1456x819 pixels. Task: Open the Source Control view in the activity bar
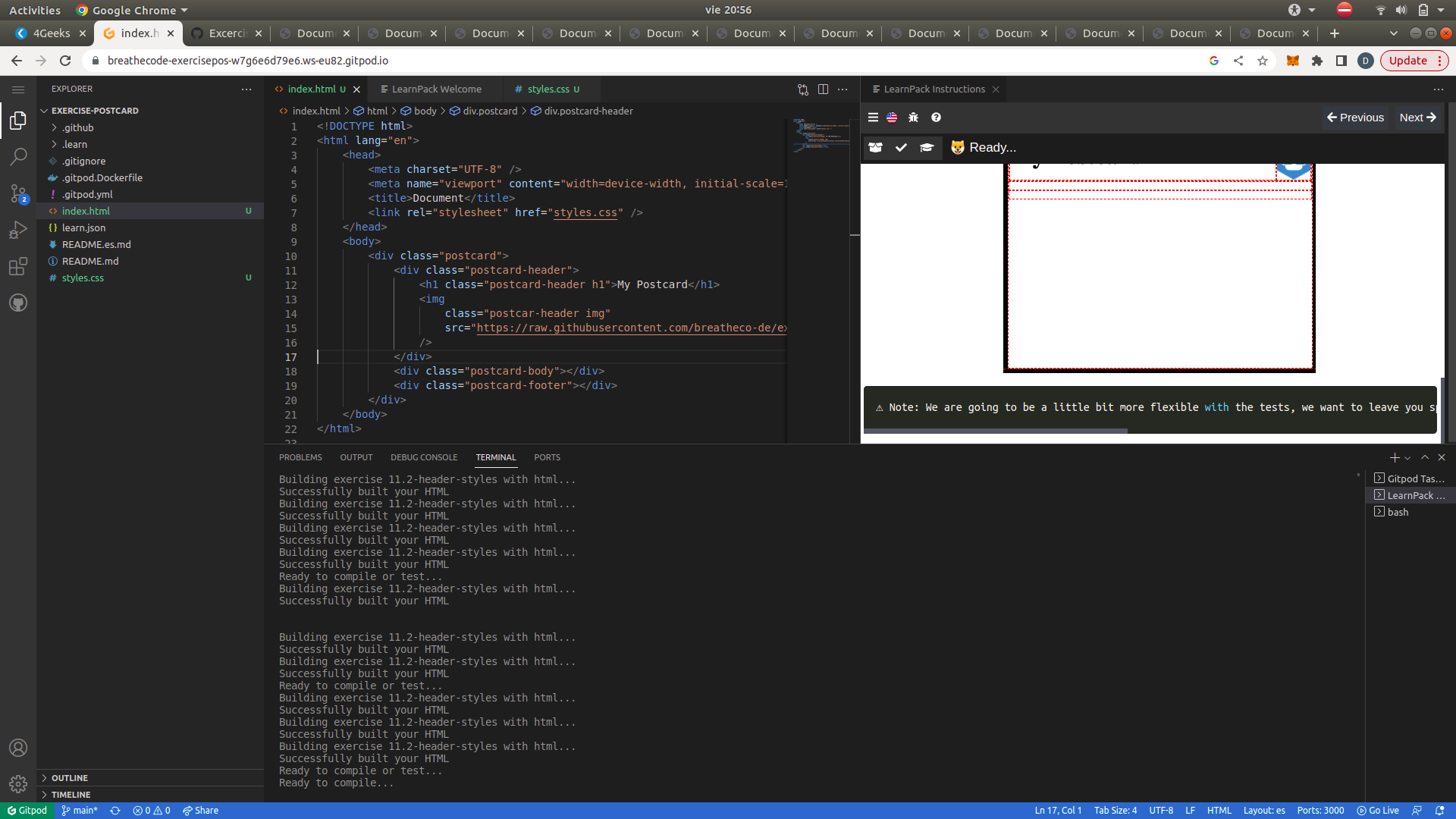18,193
